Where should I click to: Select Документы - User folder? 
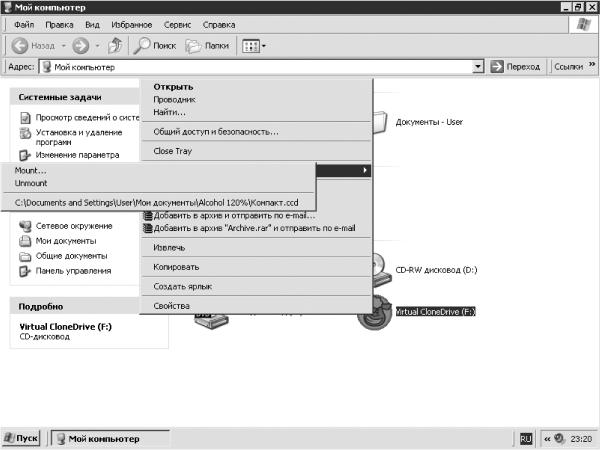coord(429,122)
